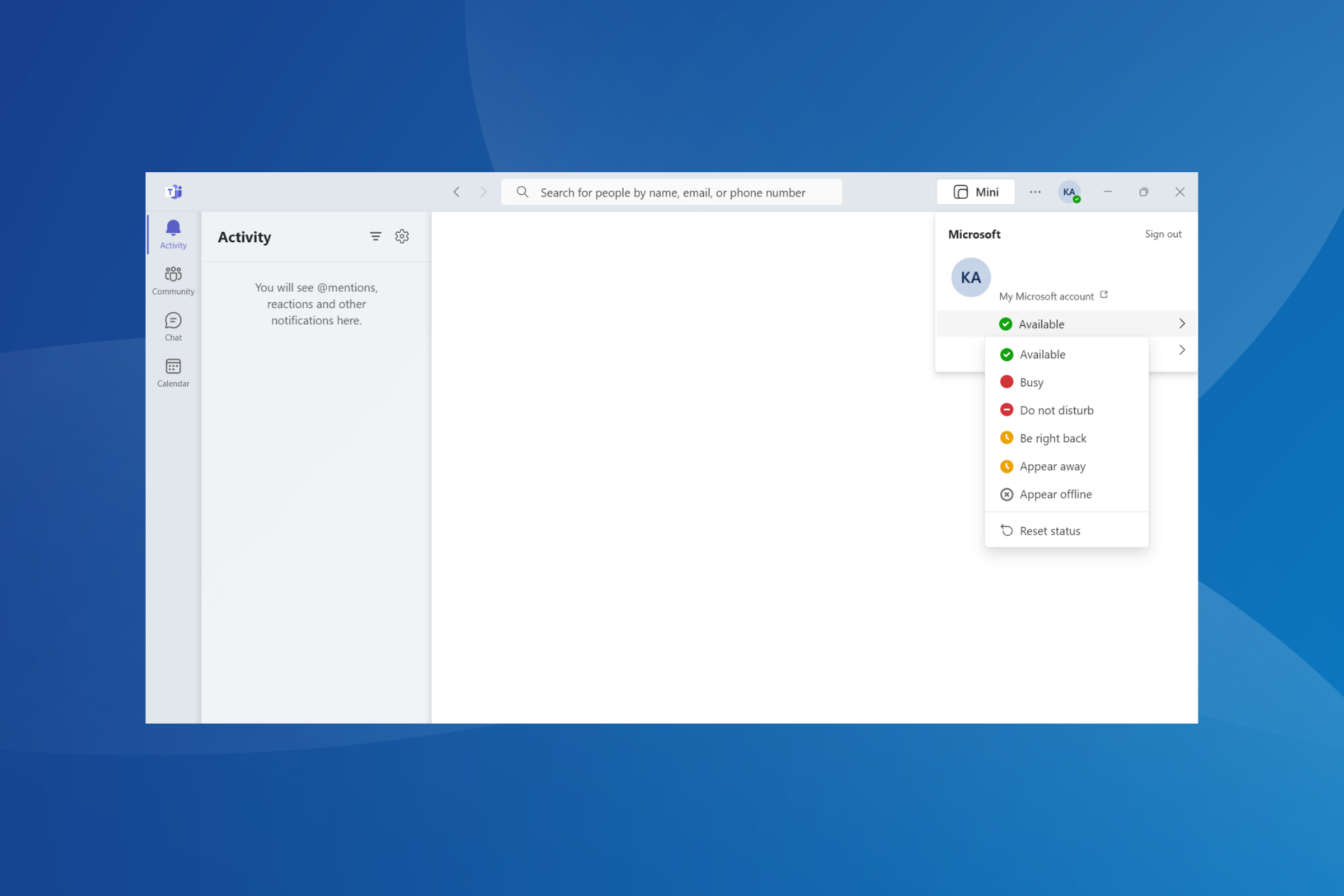Set status to Appear offline
The height and width of the screenshot is (896, 1344).
click(x=1066, y=494)
